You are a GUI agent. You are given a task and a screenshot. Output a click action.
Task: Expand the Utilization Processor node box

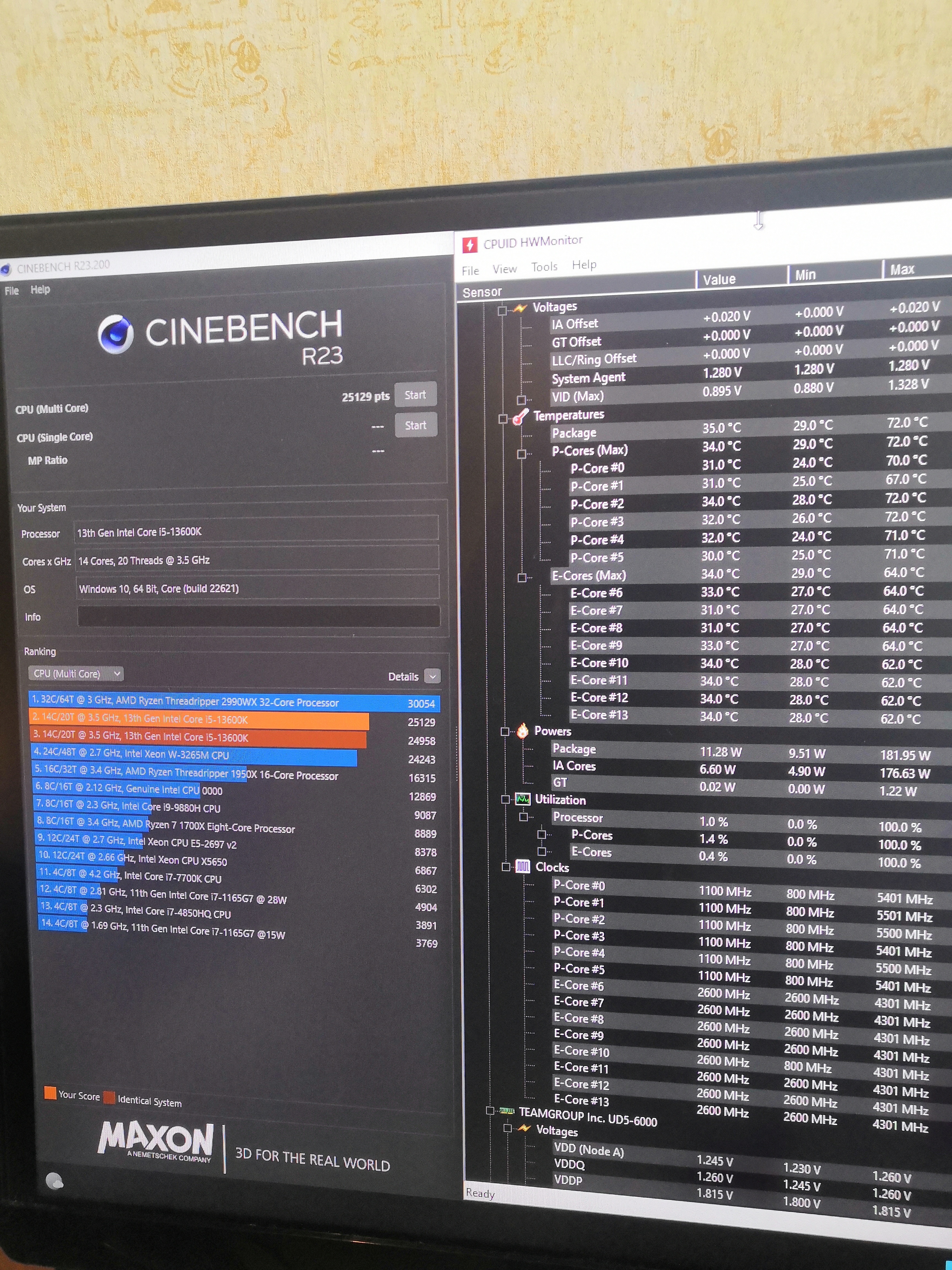523,817
